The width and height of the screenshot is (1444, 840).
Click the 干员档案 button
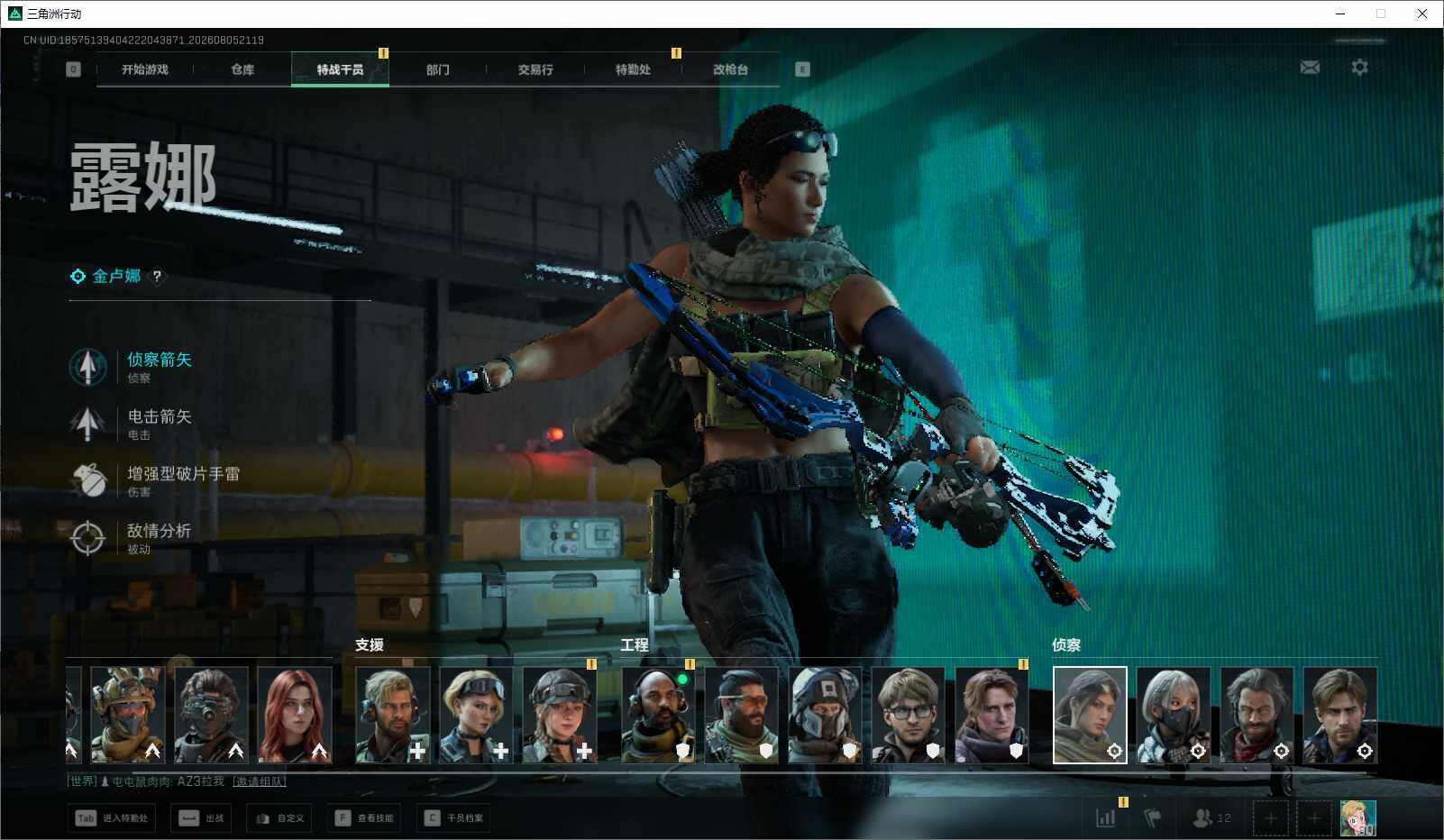point(454,818)
